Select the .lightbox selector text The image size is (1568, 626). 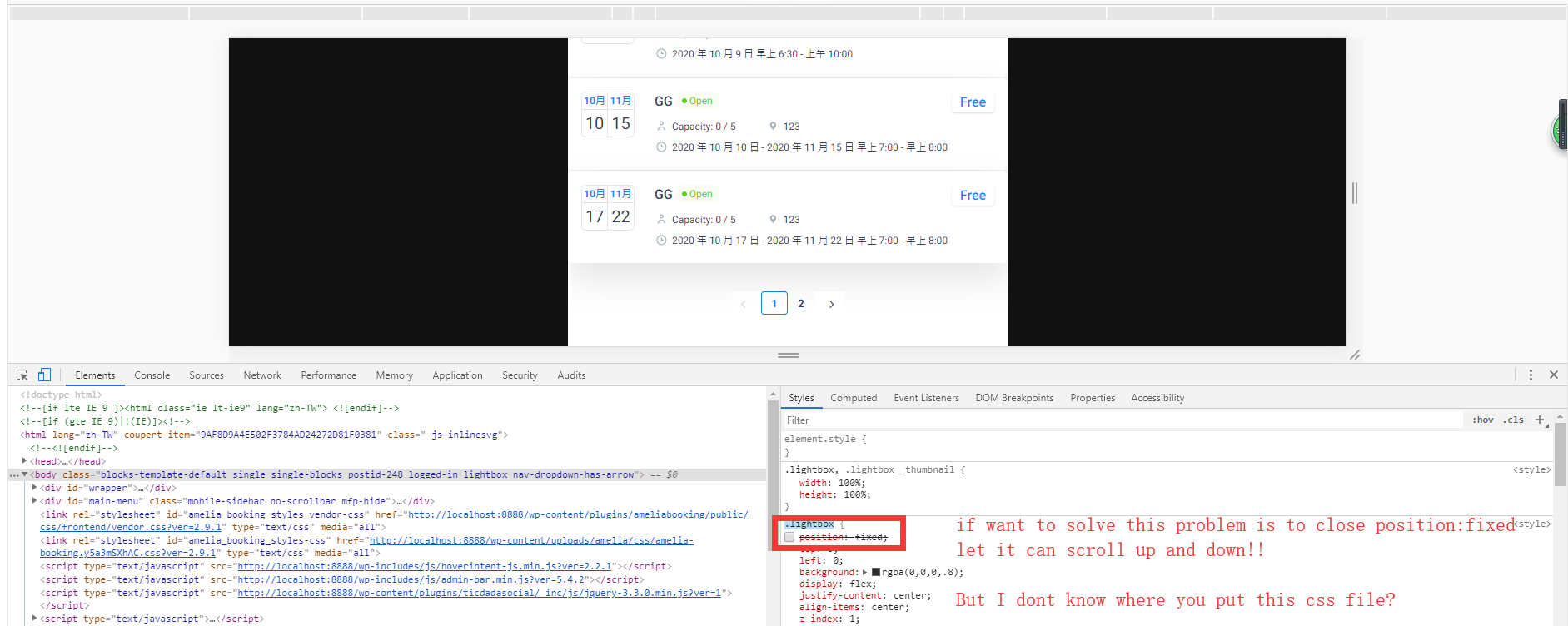click(809, 524)
